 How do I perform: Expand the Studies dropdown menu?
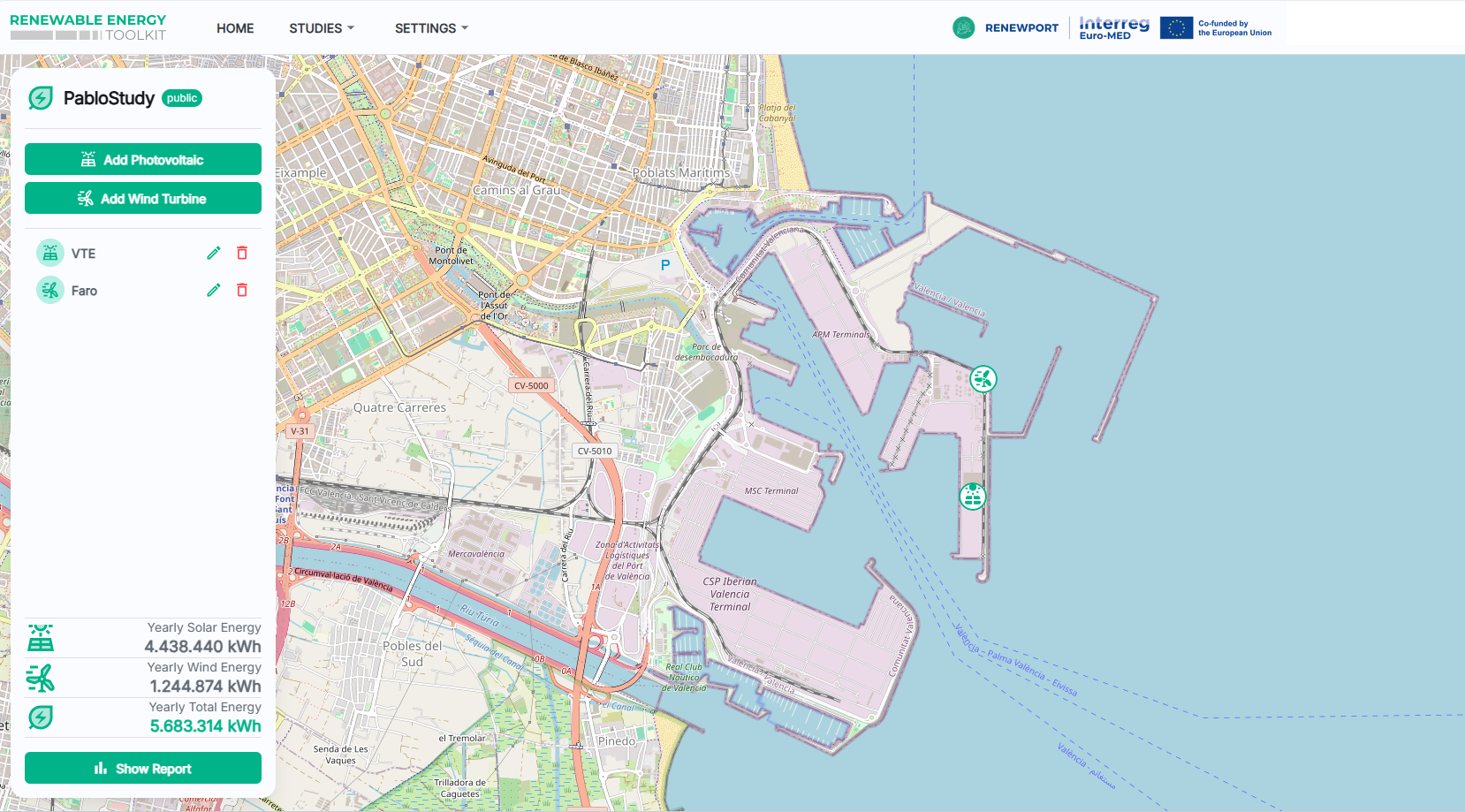pos(322,28)
